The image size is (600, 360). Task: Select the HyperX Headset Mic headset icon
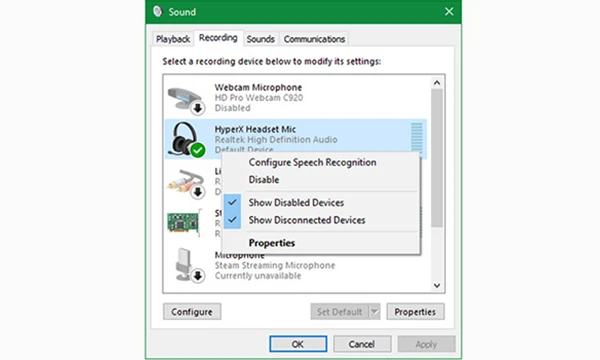click(x=188, y=139)
